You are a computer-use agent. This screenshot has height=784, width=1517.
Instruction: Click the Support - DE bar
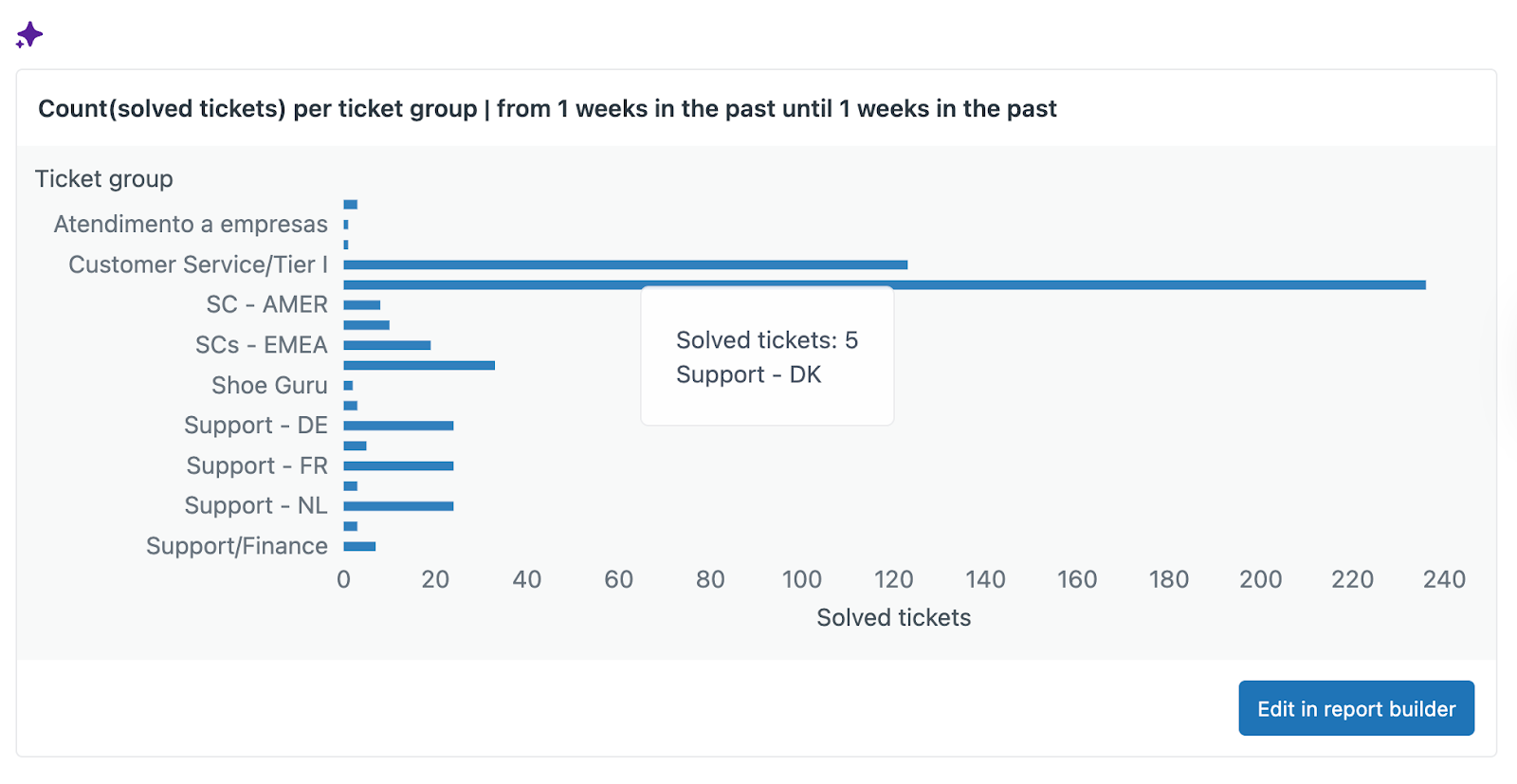click(x=398, y=426)
